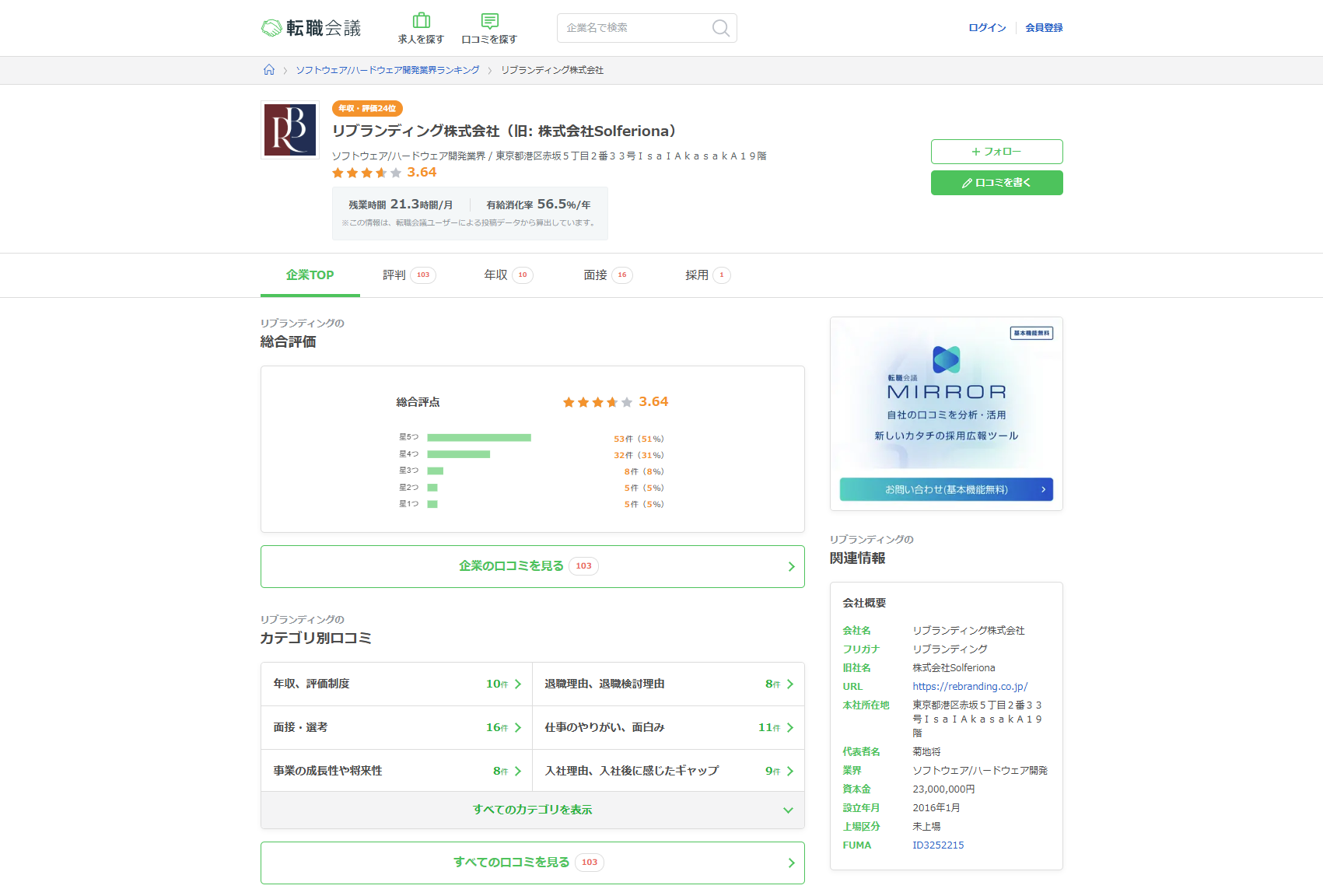Open すべての口コミを見る button
Screen dimensions: 1323x896
pos(533,863)
